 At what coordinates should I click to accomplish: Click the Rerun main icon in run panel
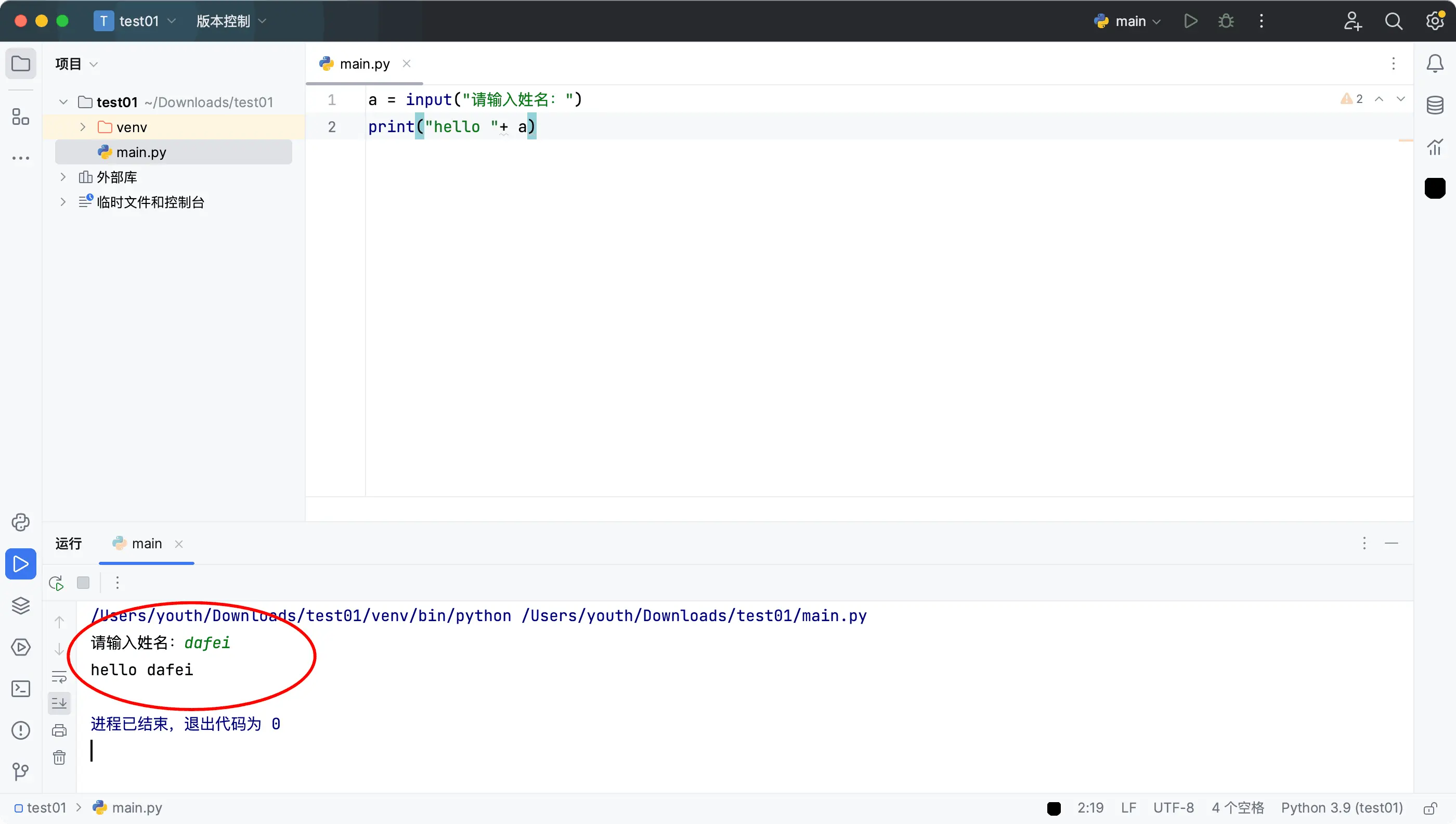click(56, 583)
